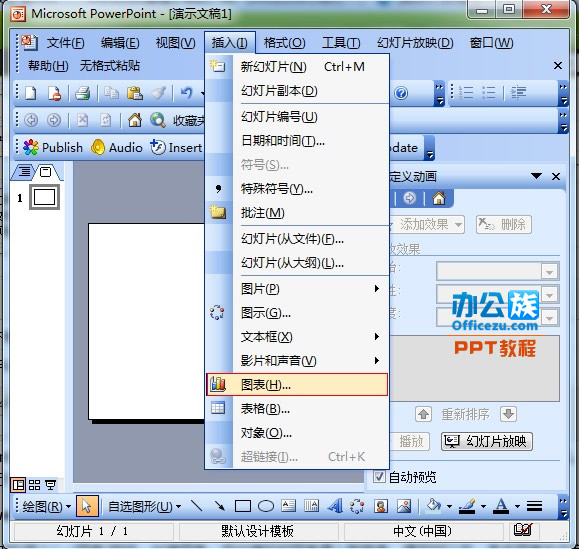Click the Line Style icon

(x=534, y=506)
